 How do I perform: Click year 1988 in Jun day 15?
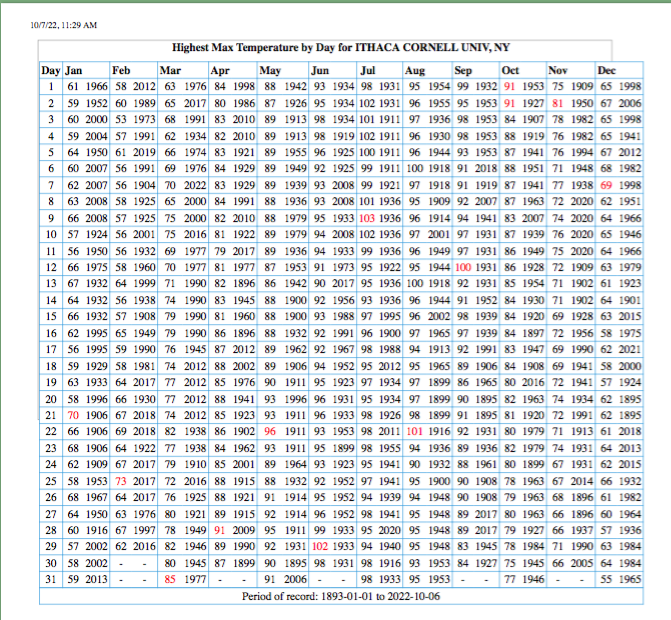[x=344, y=317]
